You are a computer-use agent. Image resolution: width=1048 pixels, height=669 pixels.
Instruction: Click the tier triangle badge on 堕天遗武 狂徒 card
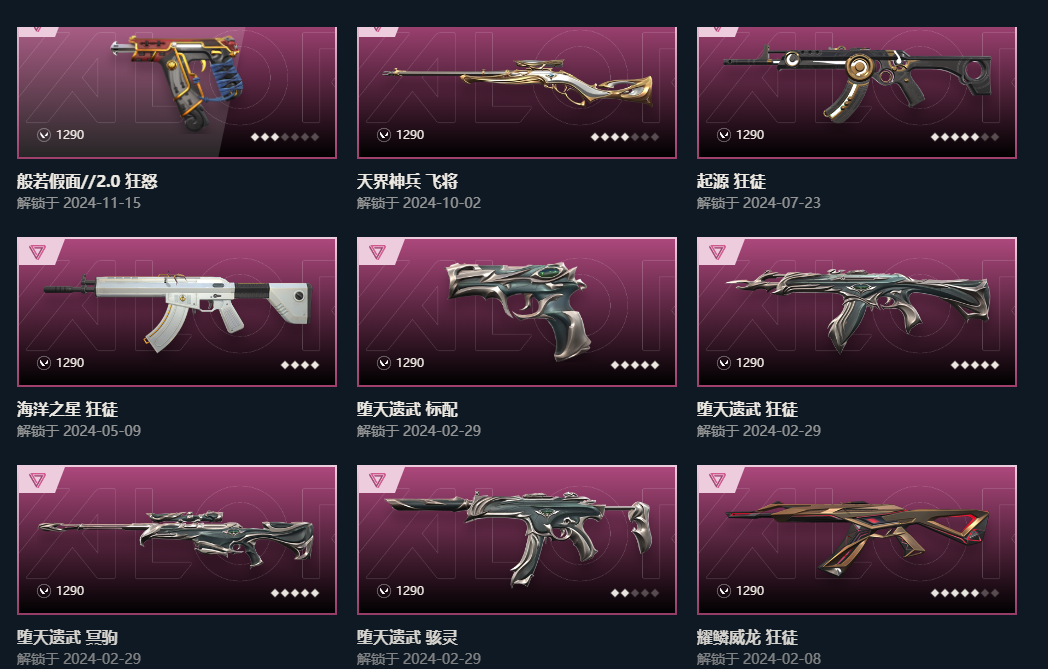(x=718, y=252)
